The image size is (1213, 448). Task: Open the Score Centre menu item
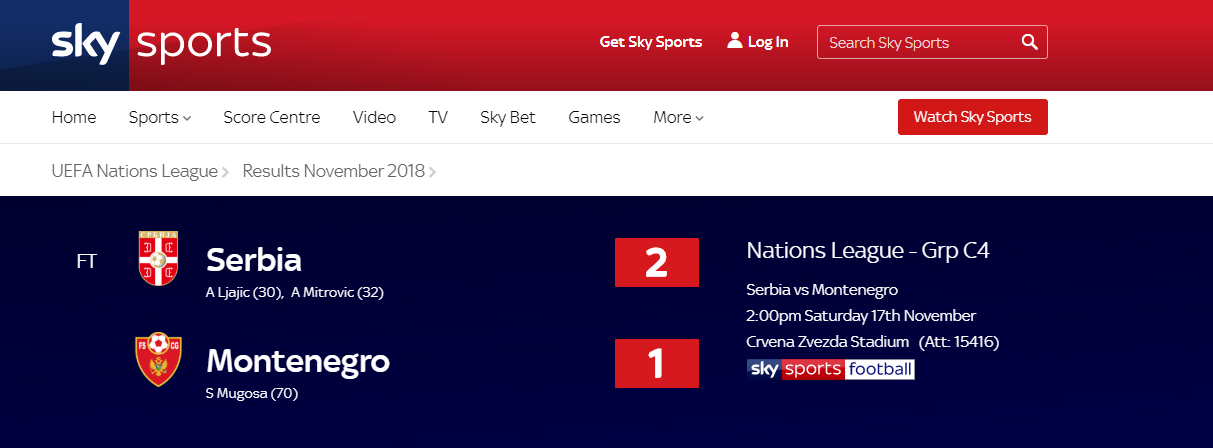coord(272,117)
